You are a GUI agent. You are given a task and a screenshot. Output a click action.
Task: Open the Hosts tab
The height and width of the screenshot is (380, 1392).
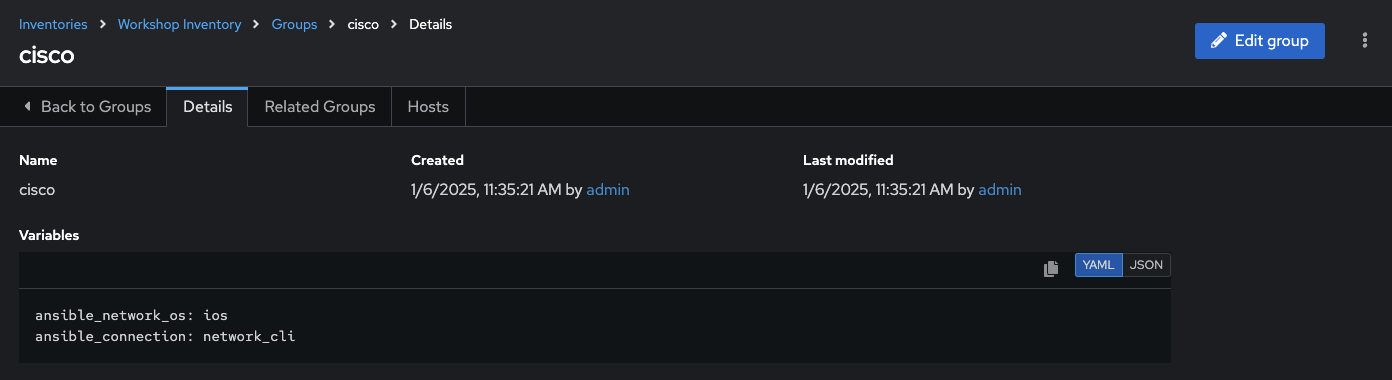tap(428, 107)
